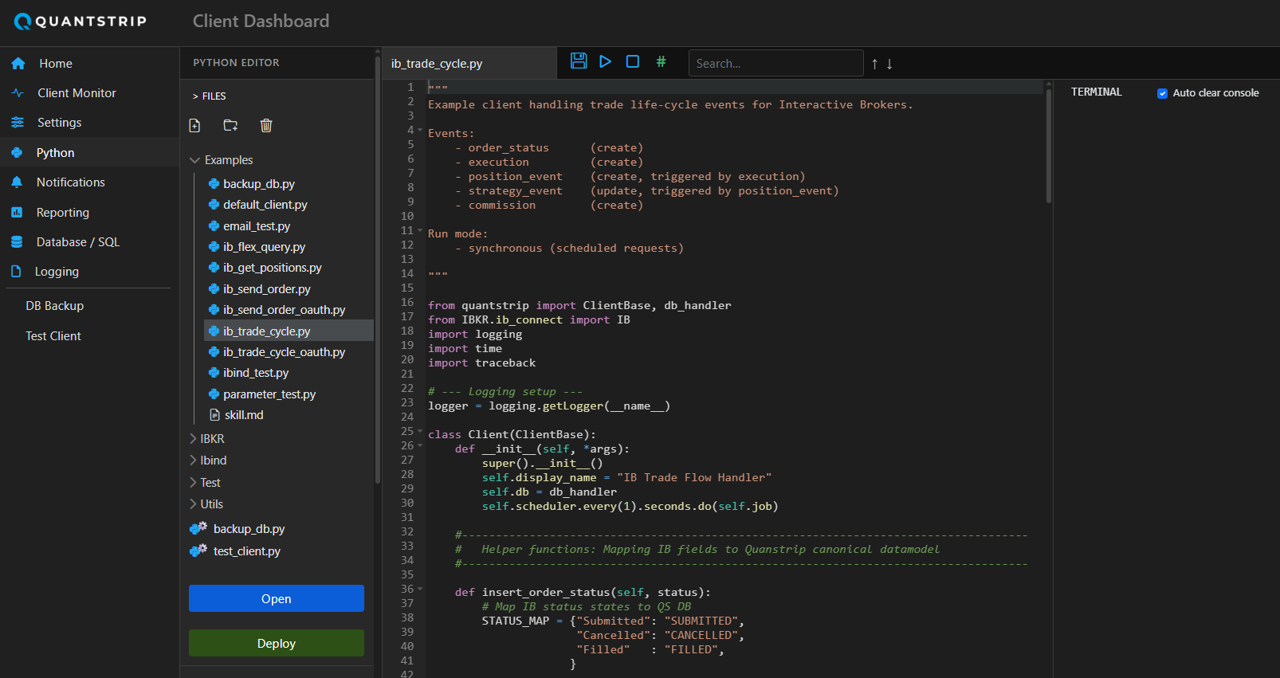The height and width of the screenshot is (678, 1280).
Task: Save the current script with the floppy disk icon
Action: (x=578, y=61)
